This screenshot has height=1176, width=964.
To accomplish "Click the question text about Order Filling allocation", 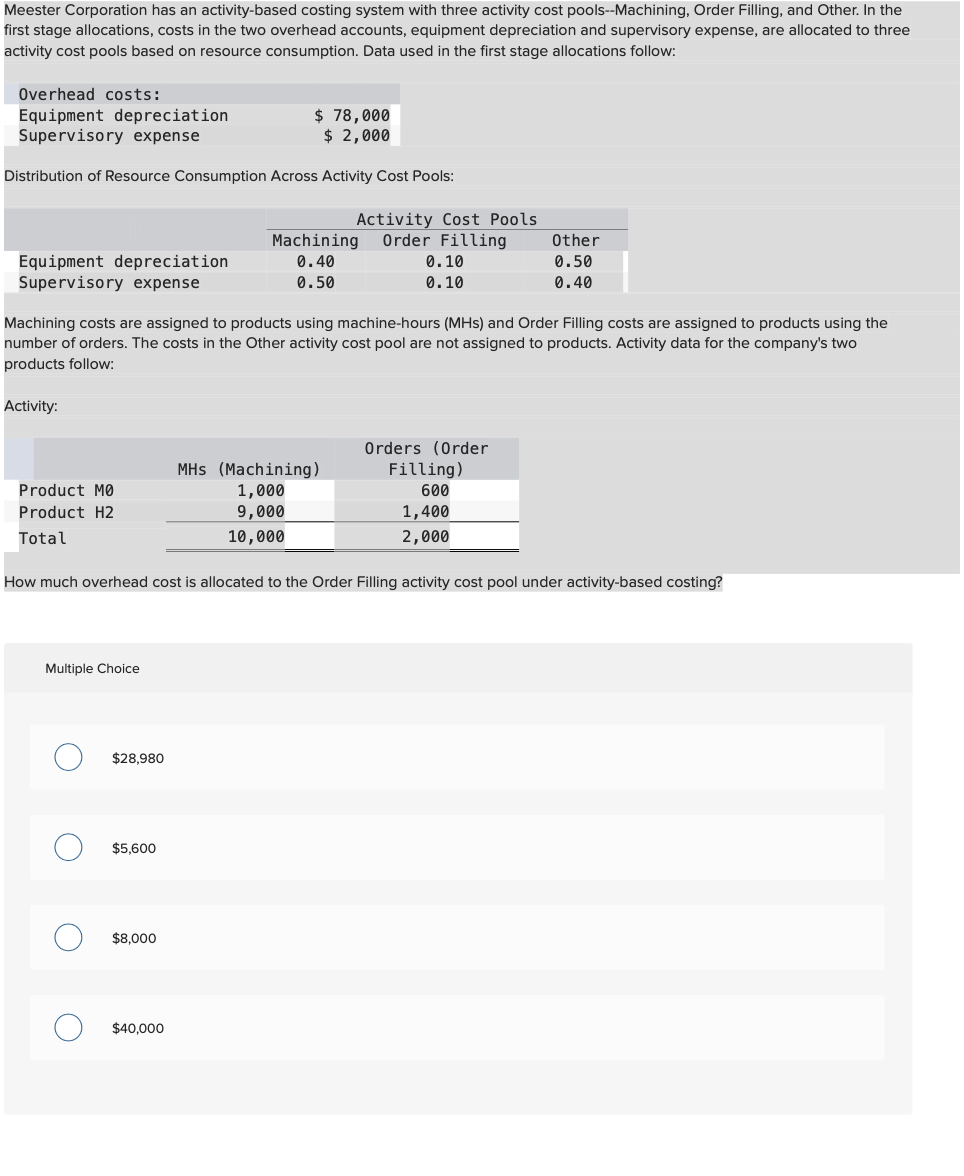I will (360, 581).
